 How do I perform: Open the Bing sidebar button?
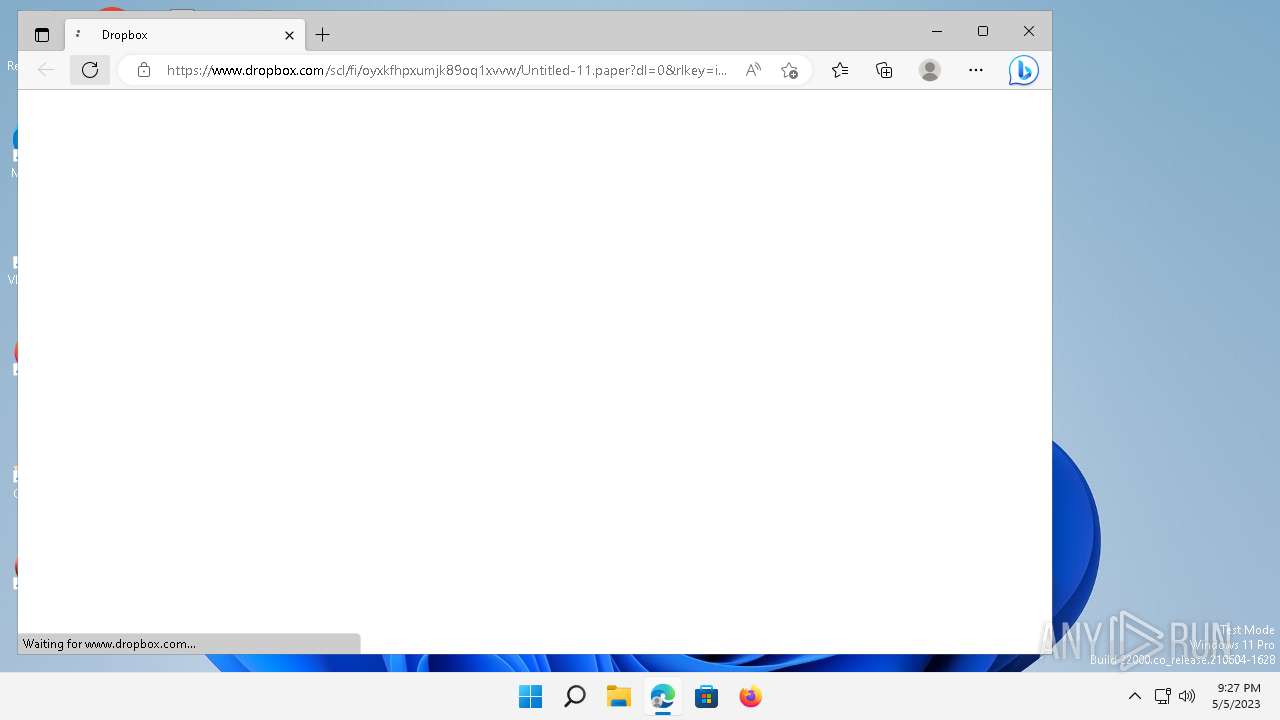(1023, 70)
